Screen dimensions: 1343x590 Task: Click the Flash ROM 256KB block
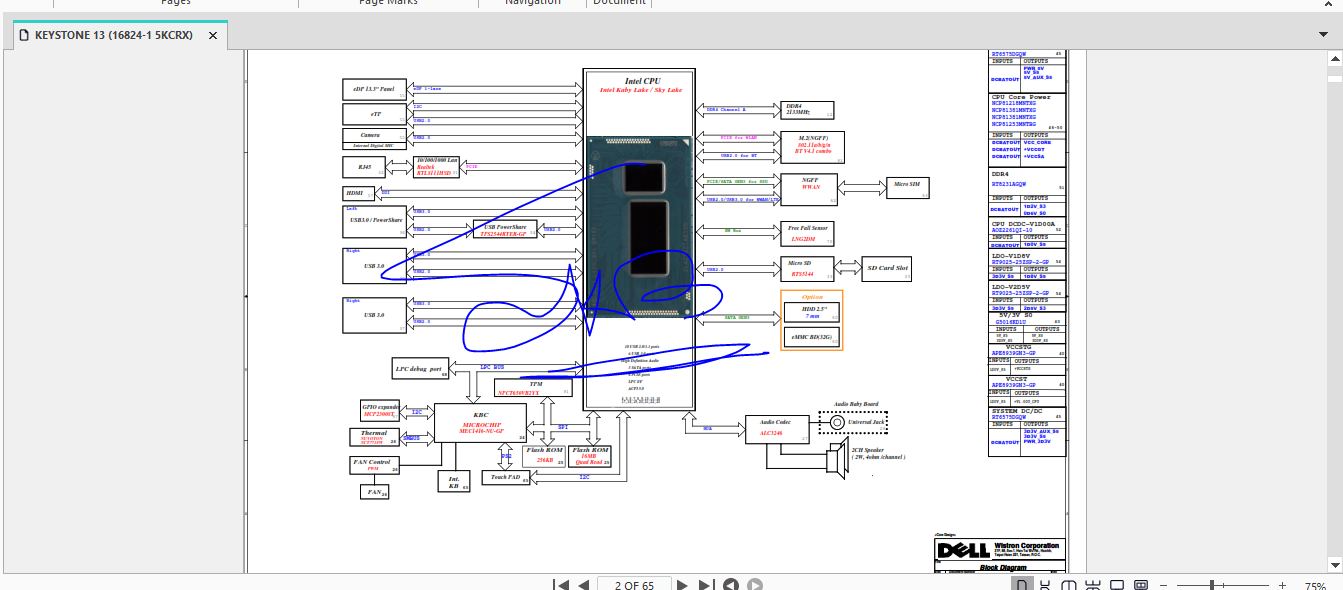coord(545,456)
